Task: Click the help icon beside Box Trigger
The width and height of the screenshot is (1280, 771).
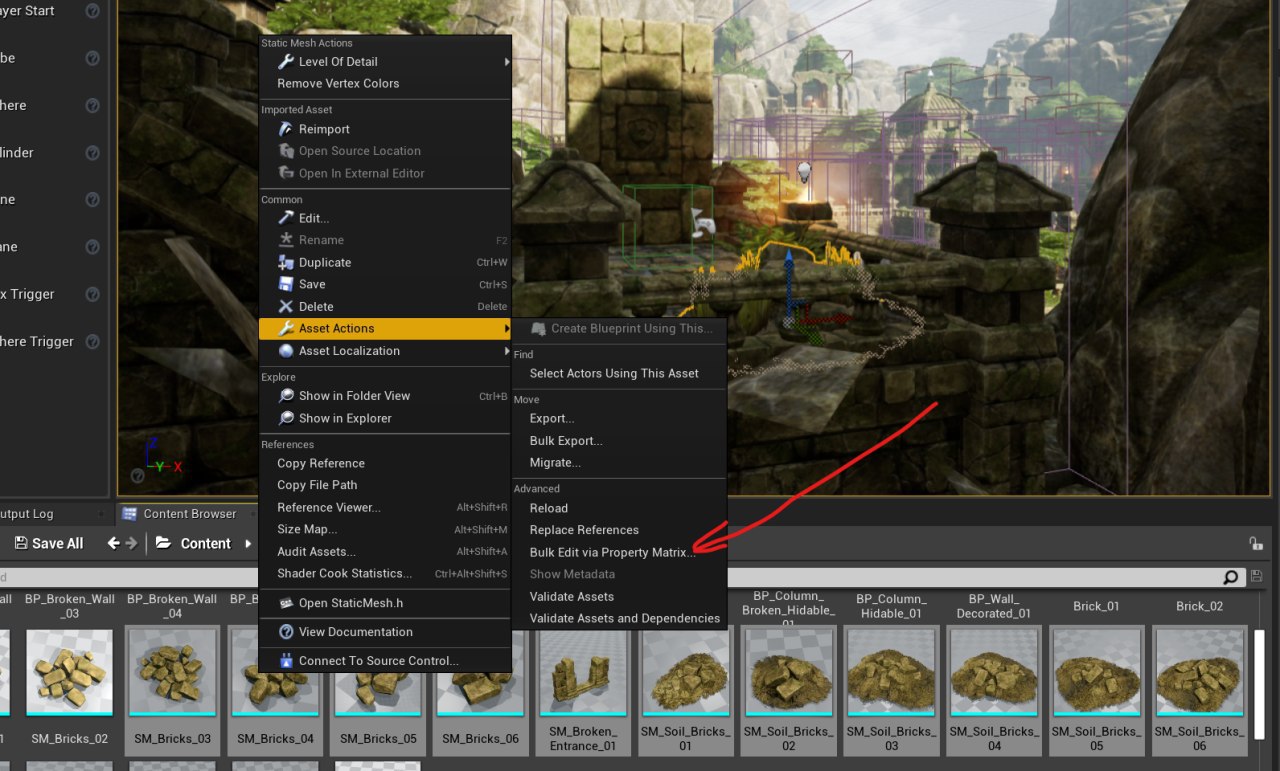Action: (x=93, y=294)
